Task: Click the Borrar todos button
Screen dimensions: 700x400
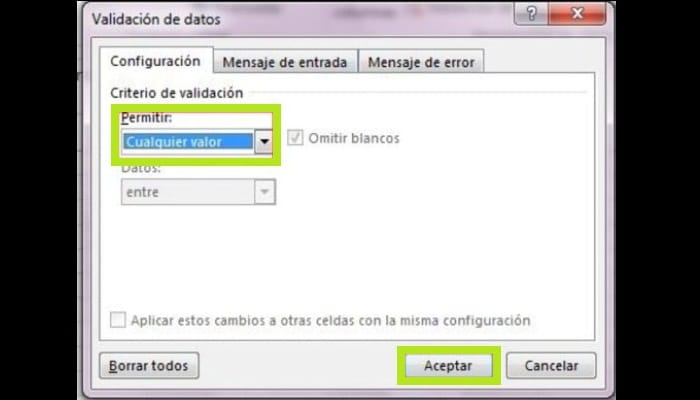Action: [149, 366]
